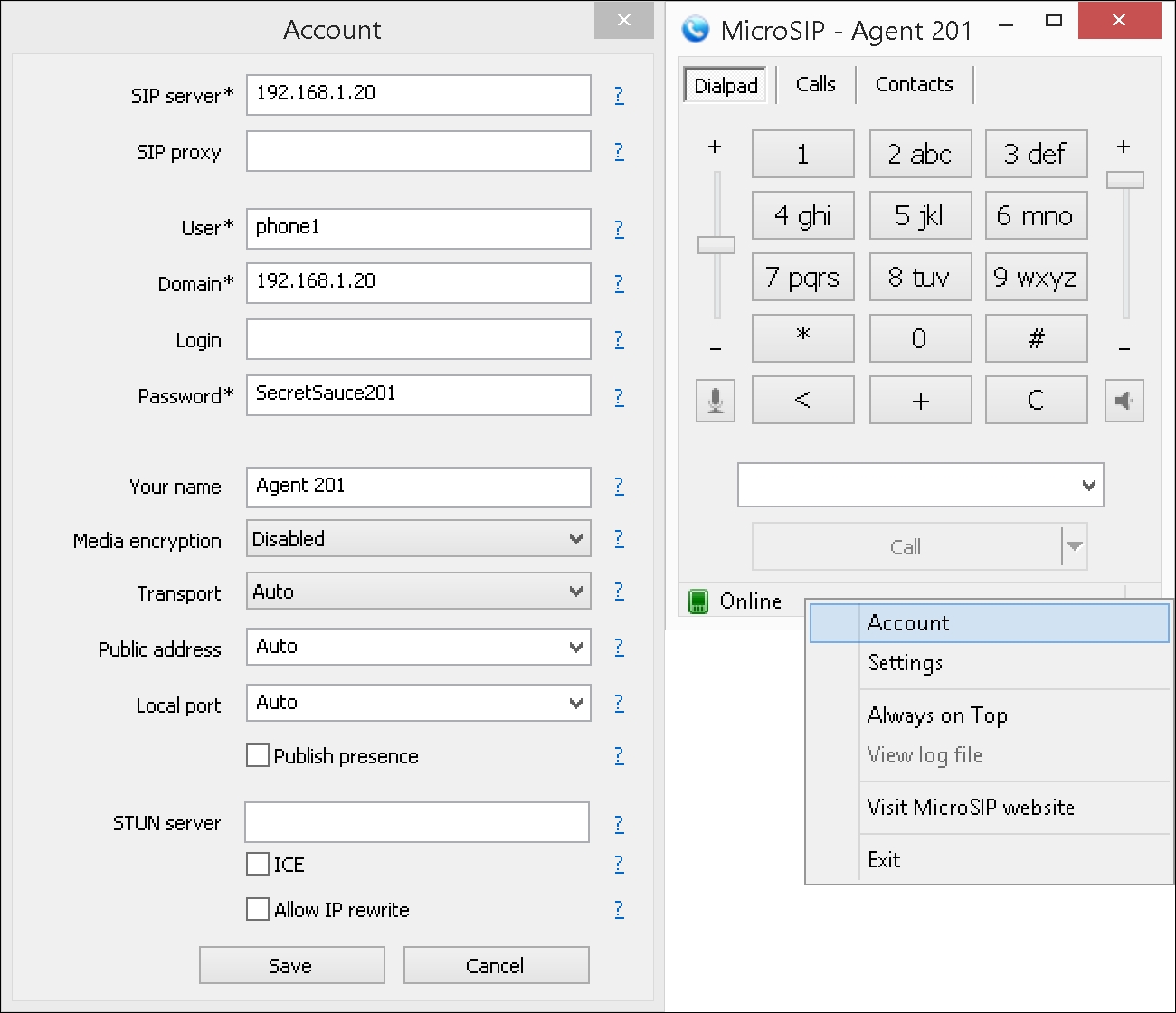Expand the Local port combo box
Image resolution: width=1176 pixels, height=1013 pixels.
tap(576, 704)
